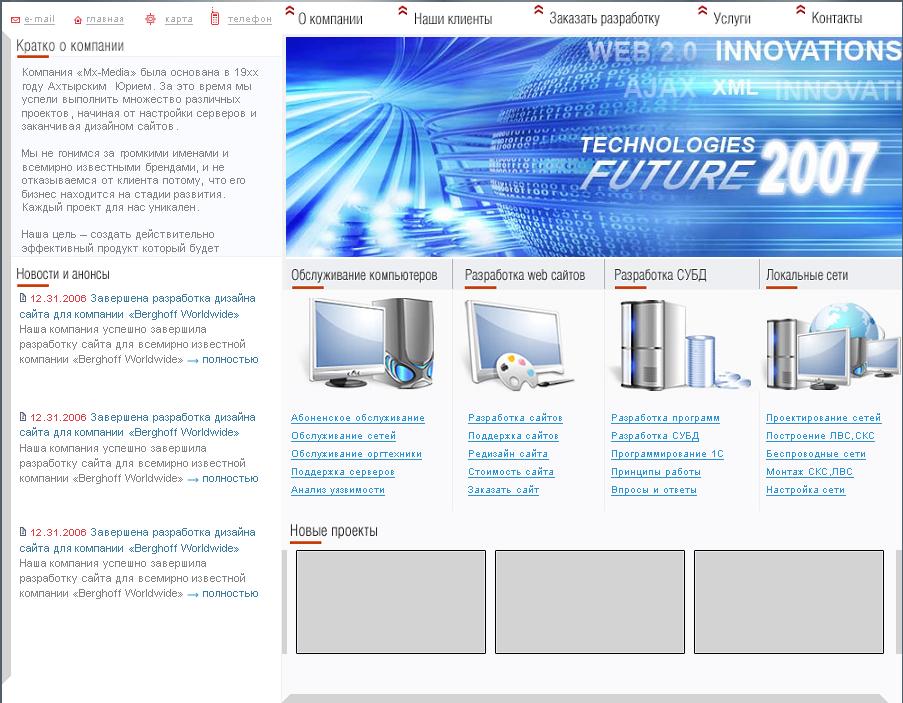The height and width of the screenshot is (703, 903).
Task: Click the e-mail envelope icon
Action: 15,19
